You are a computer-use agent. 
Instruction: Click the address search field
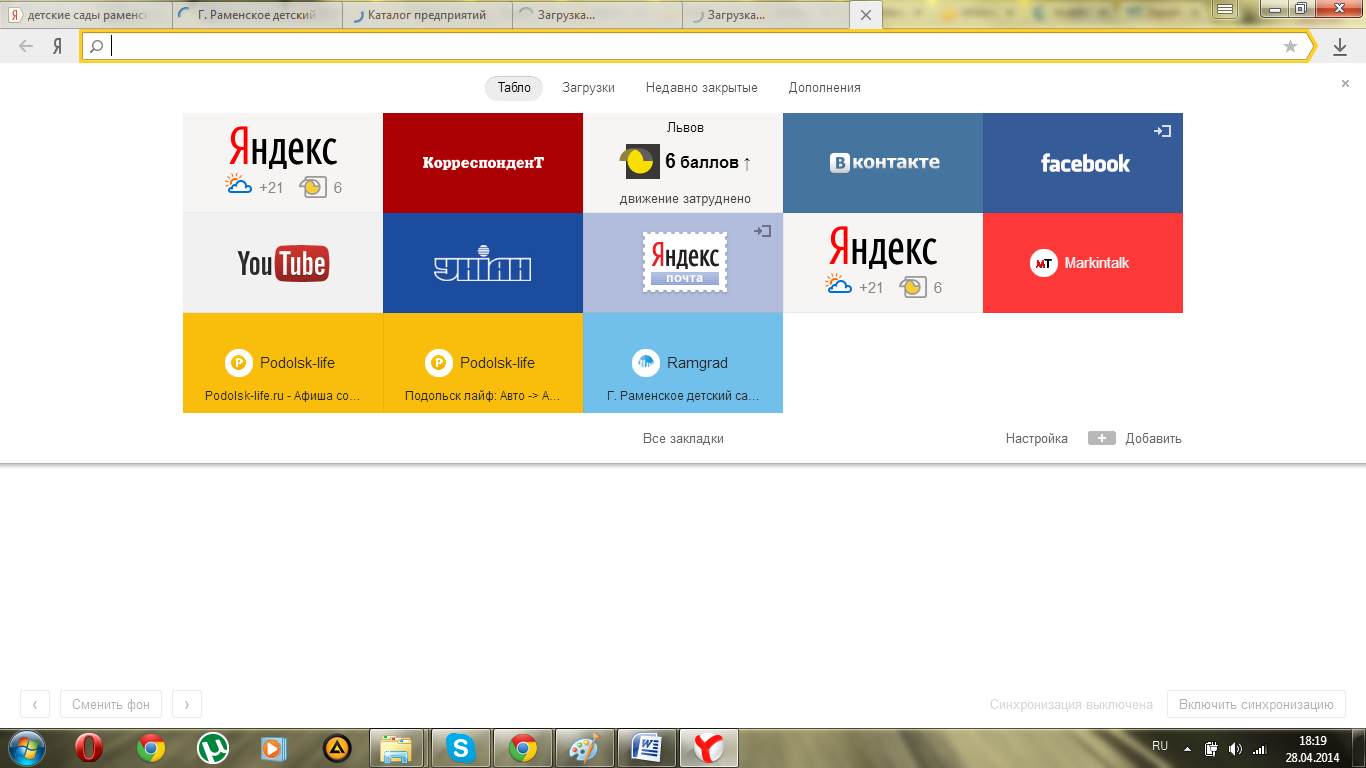click(x=695, y=46)
